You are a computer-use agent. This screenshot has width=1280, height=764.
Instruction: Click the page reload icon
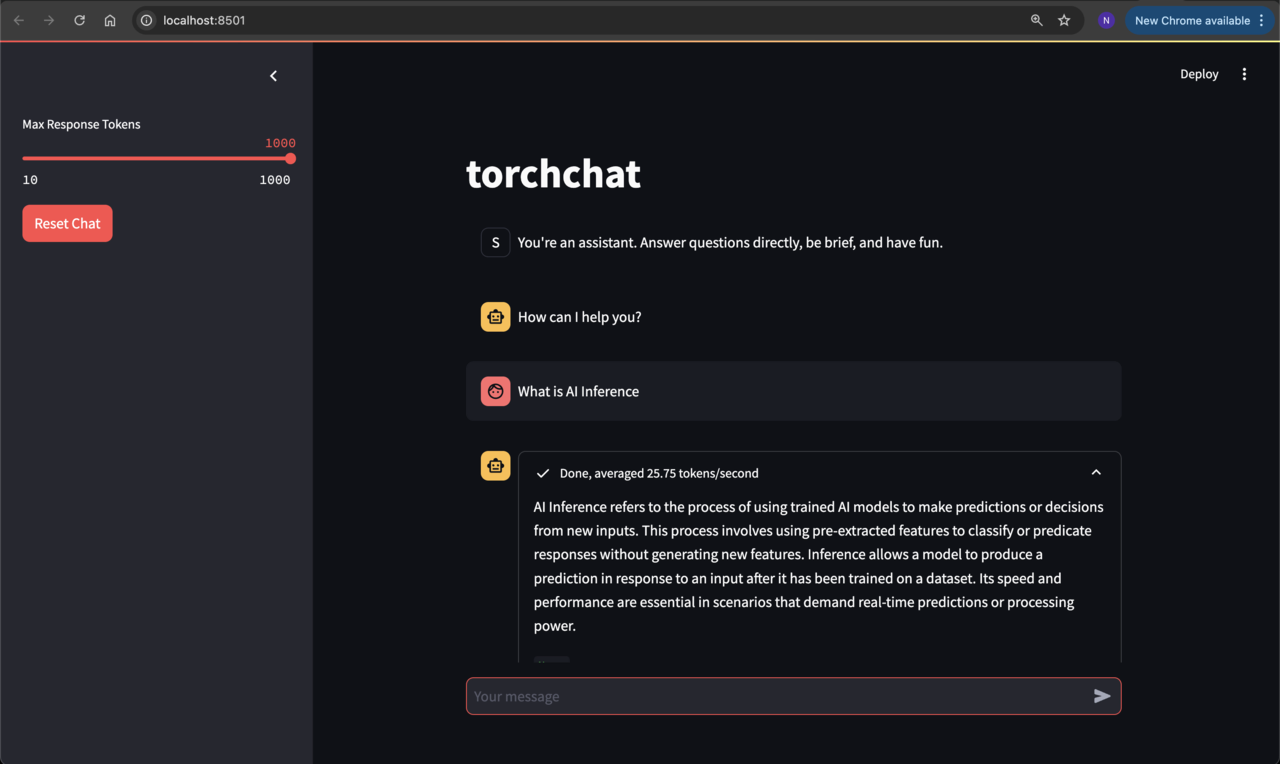click(79, 20)
